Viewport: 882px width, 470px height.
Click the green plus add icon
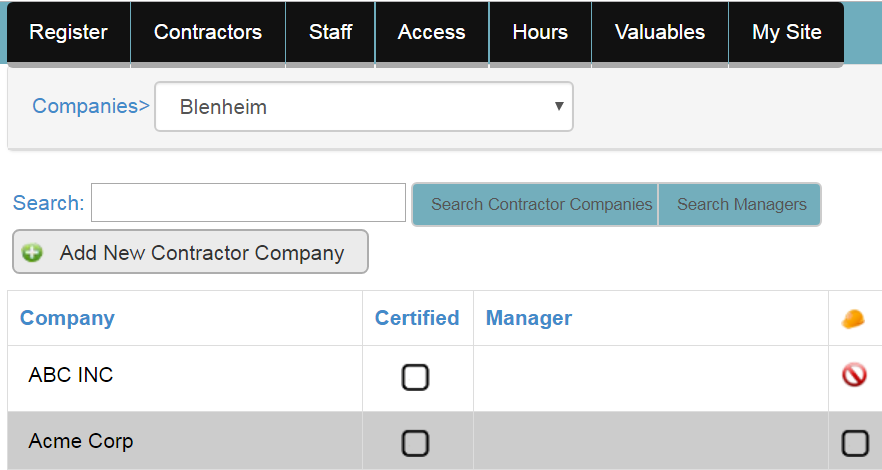coord(33,253)
